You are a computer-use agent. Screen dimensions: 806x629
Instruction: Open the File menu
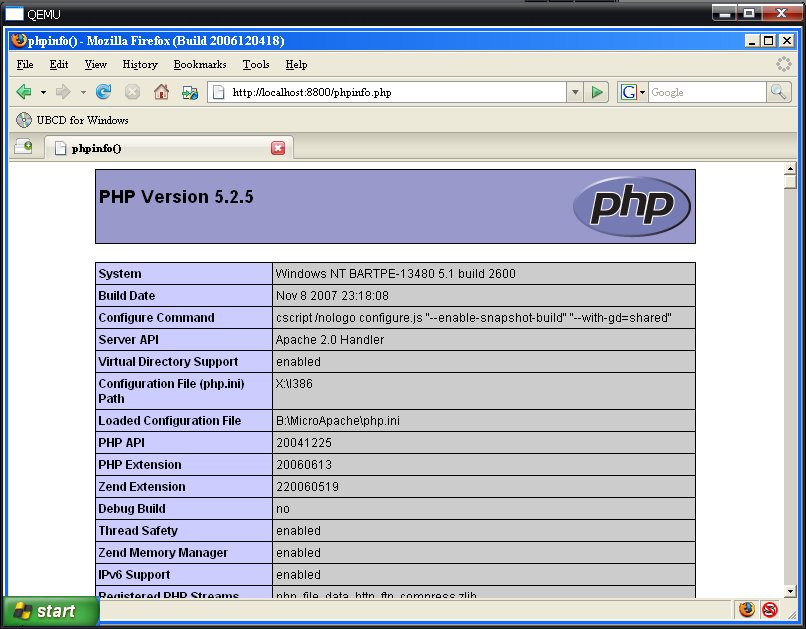click(25, 64)
